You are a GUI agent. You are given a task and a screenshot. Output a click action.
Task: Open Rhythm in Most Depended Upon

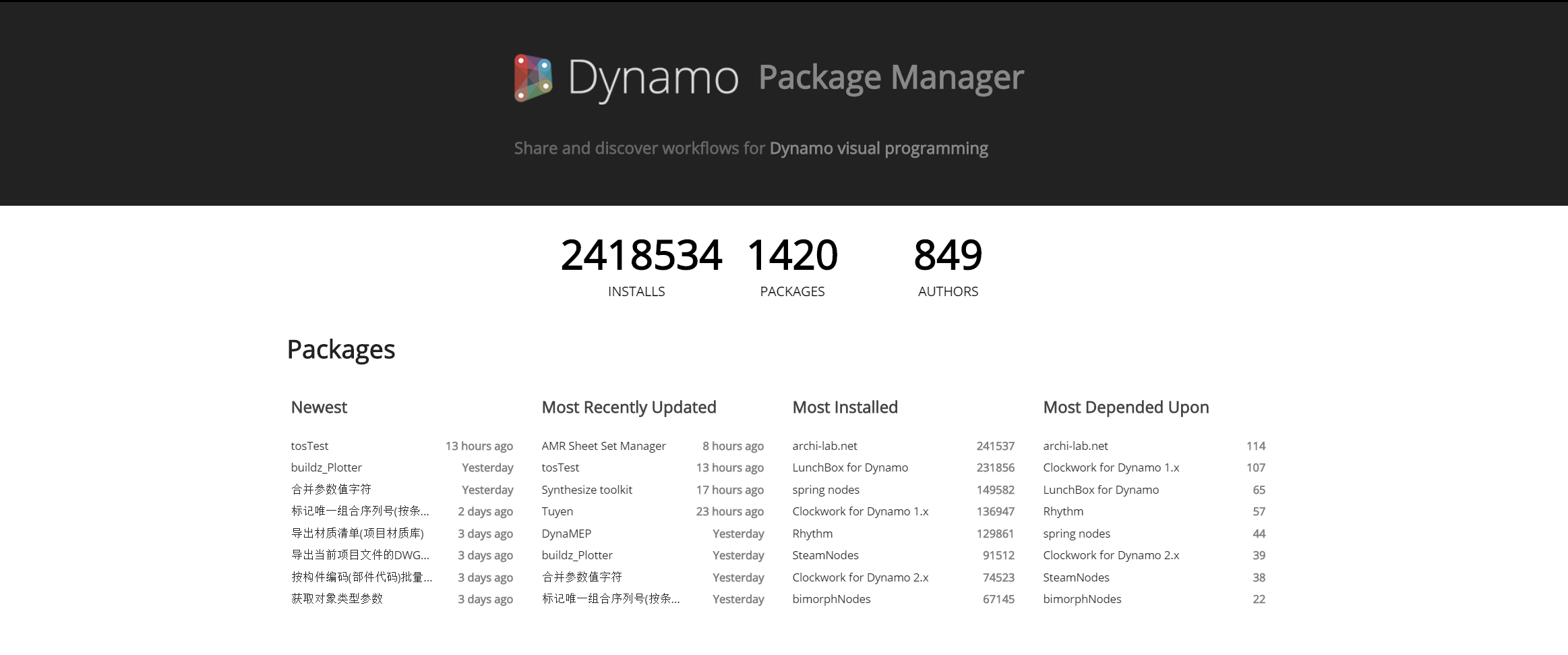[1063, 511]
